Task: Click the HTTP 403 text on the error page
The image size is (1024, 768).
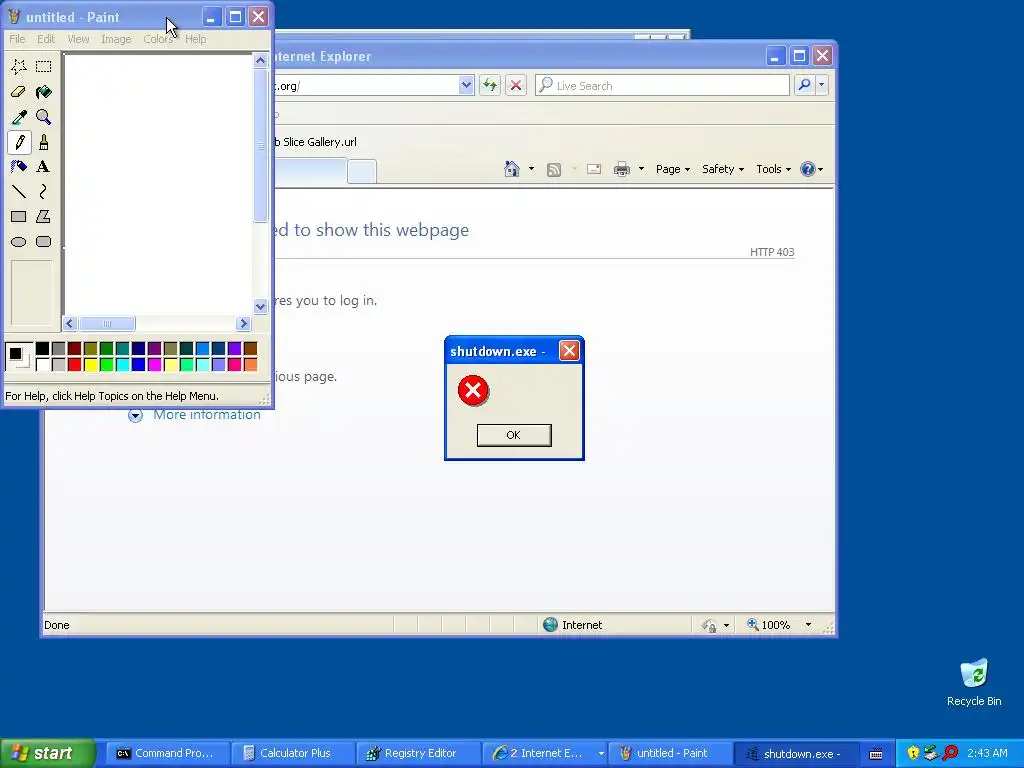Action: 772,252
